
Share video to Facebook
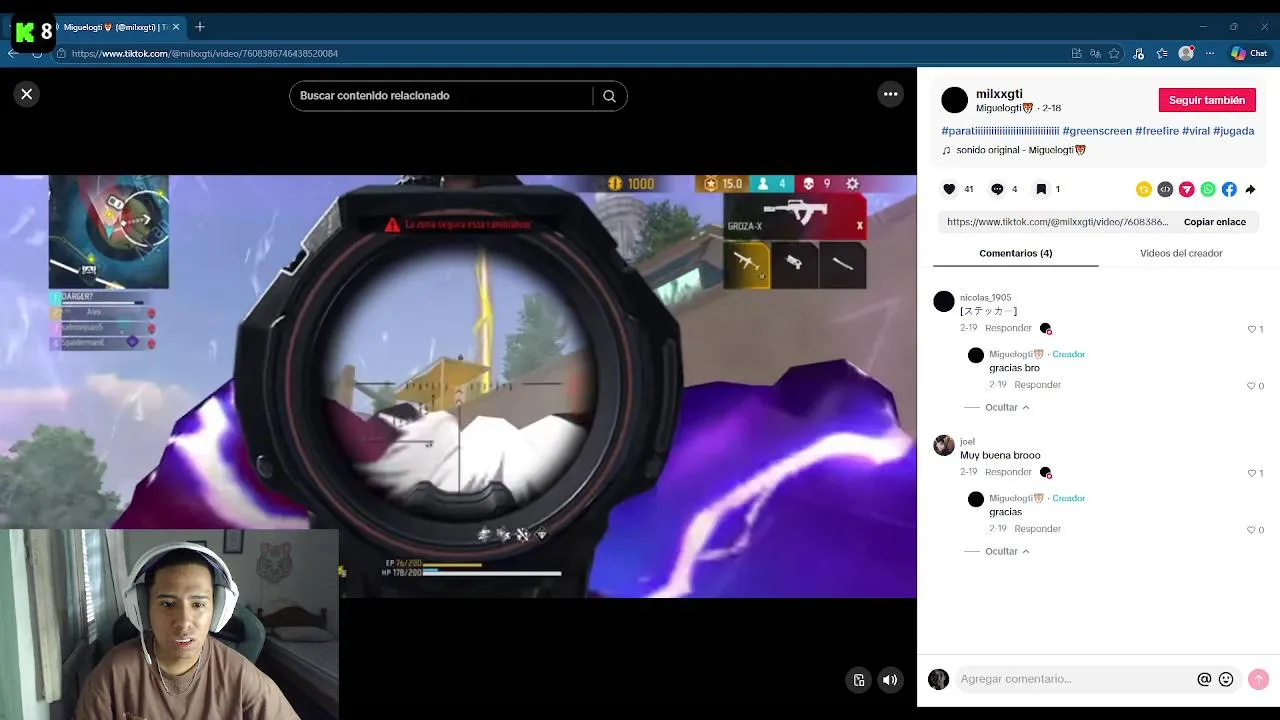(x=1229, y=189)
